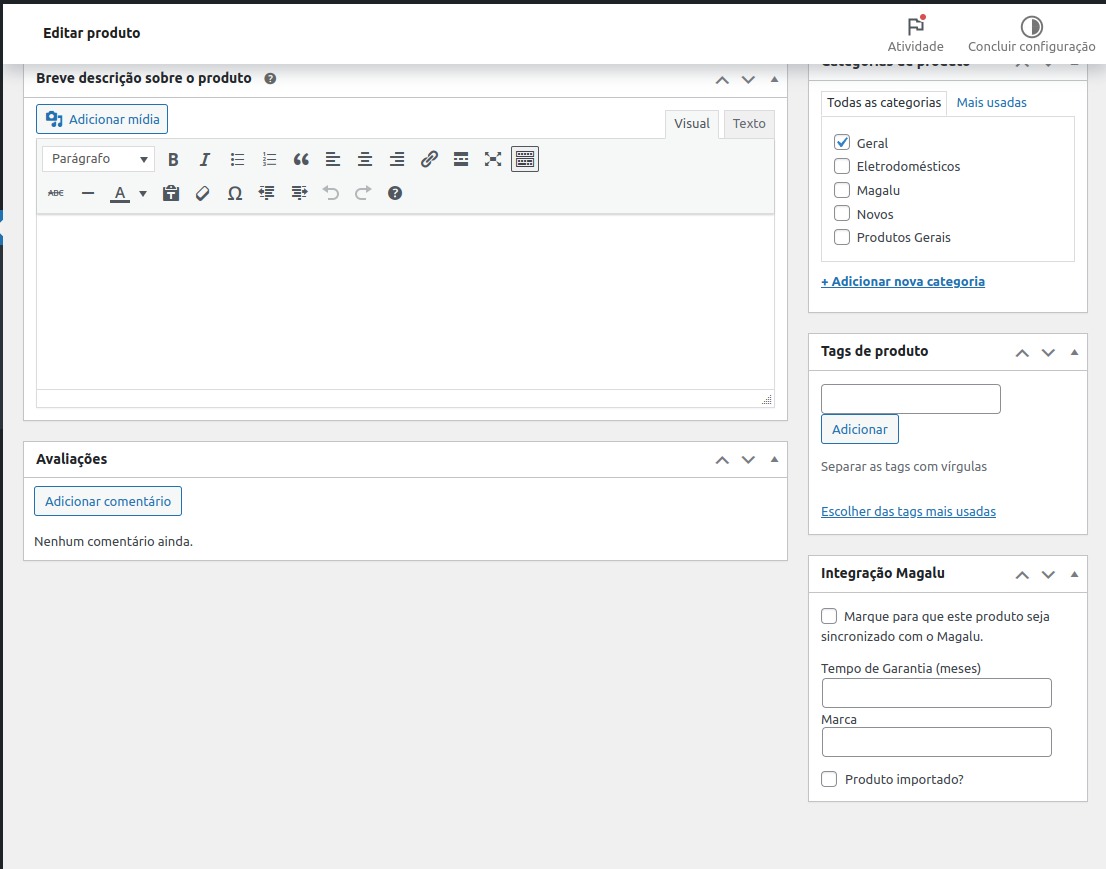Apply strikethrough formatting
Screen dimensions: 1106x869
(56, 193)
